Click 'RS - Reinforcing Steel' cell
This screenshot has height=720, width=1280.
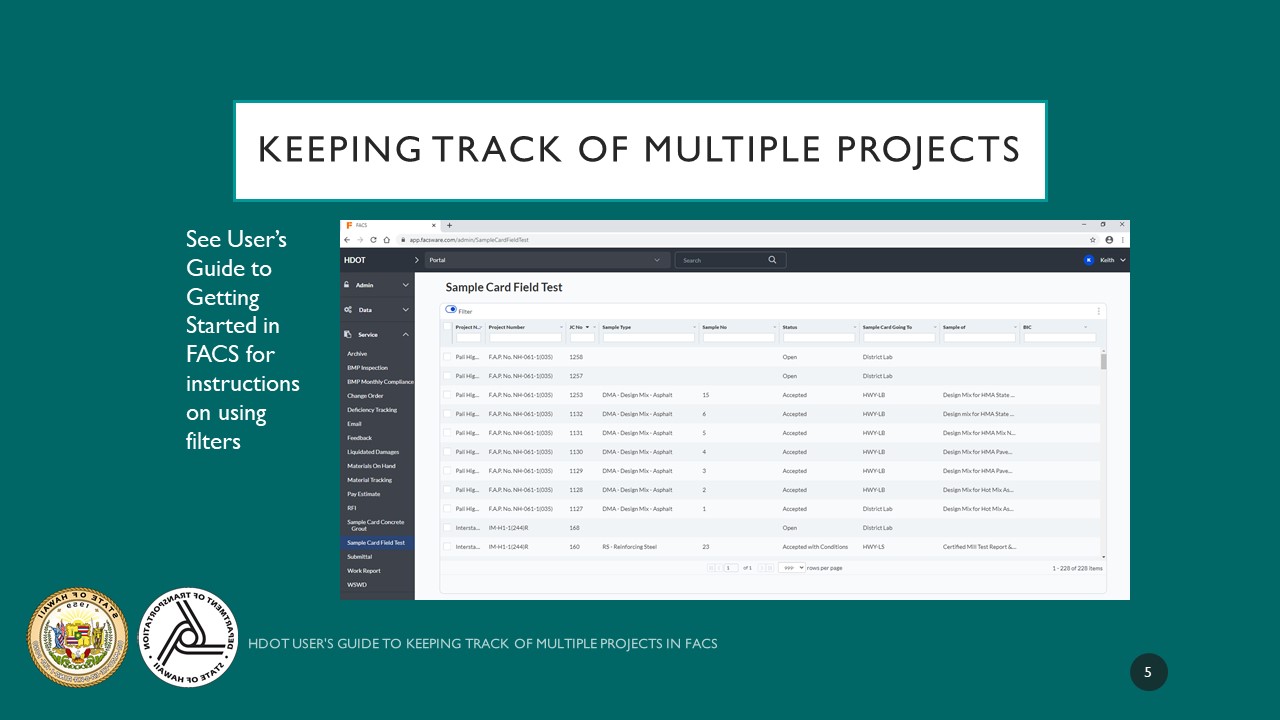tap(629, 547)
